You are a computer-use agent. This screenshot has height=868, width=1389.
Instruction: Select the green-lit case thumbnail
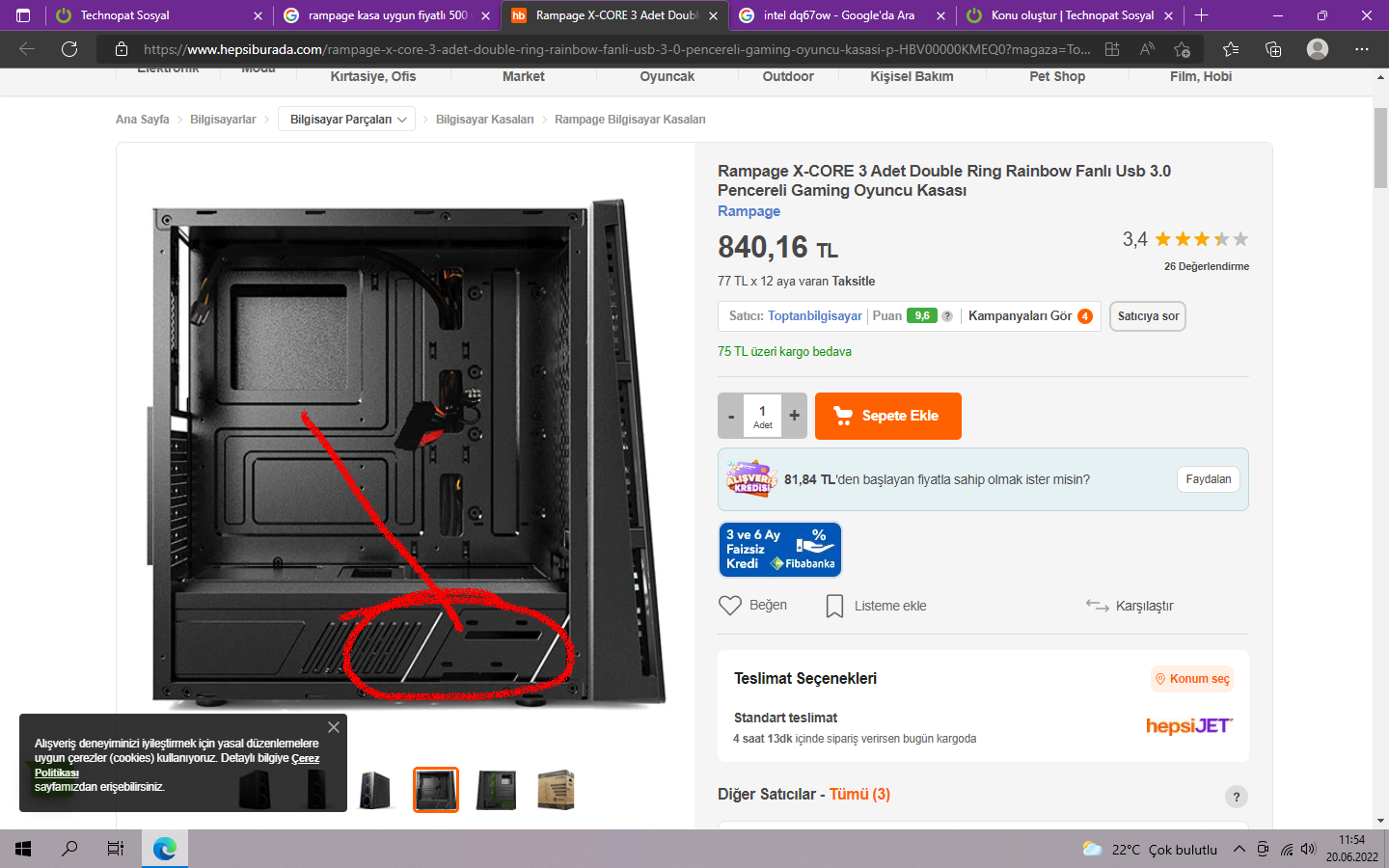pos(497,790)
